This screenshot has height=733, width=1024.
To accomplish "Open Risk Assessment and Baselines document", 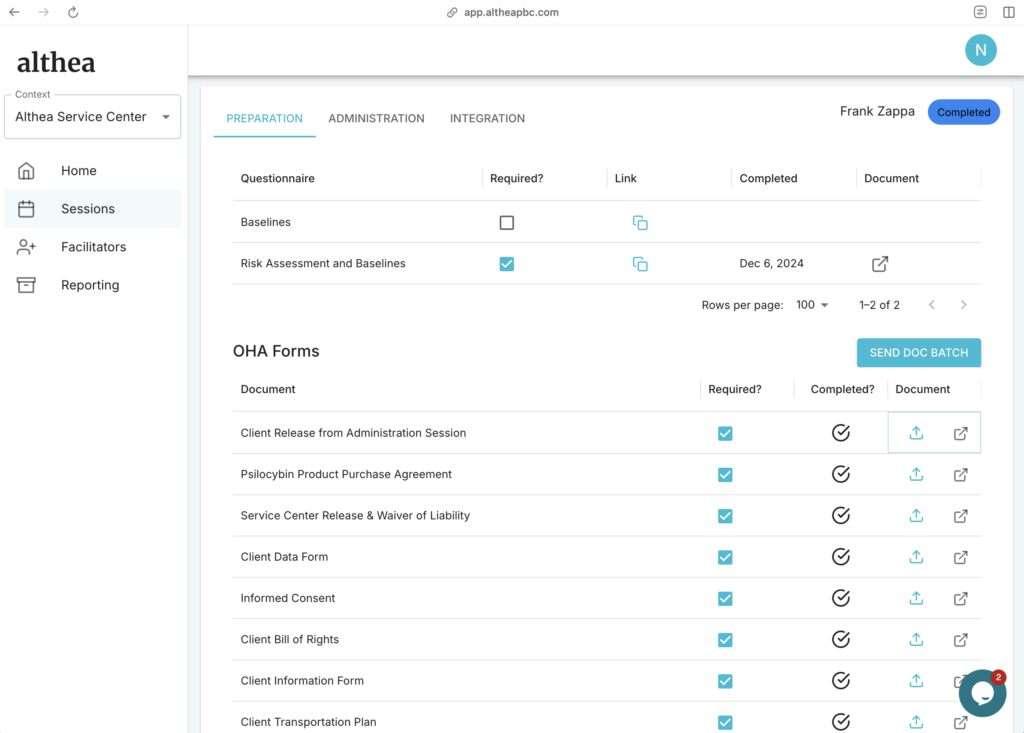I will [x=880, y=264].
